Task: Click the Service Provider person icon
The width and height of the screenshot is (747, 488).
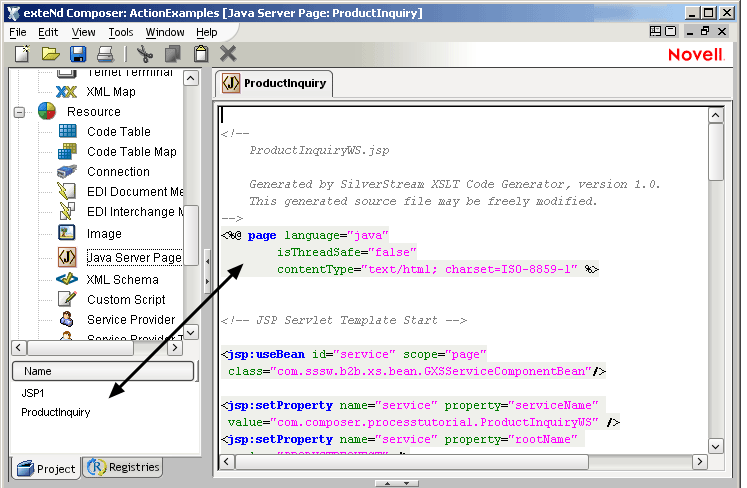Action: tap(67, 319)
